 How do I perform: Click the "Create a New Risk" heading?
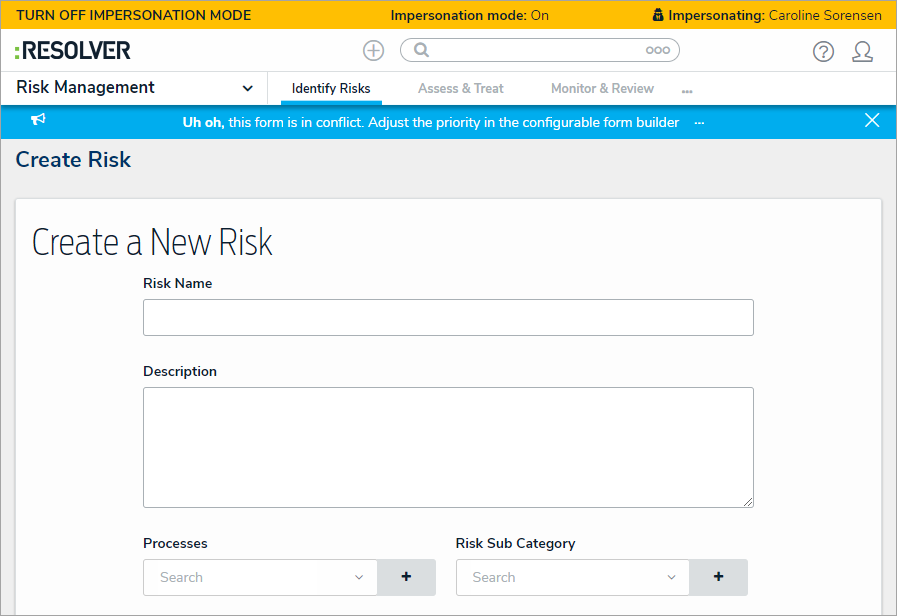coord(152,242)
